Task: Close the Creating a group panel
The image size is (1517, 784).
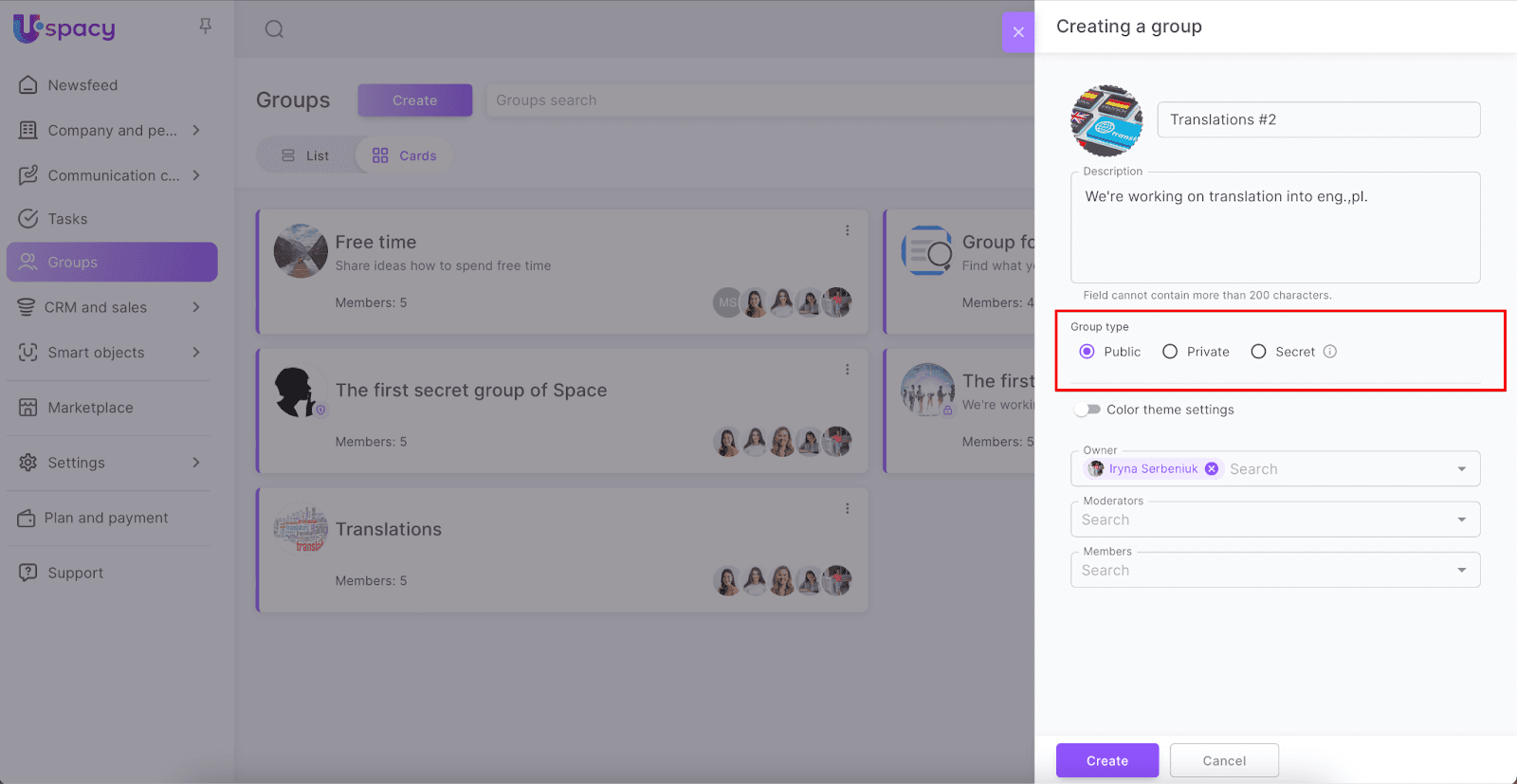Action: pyautogui.click(x=1017, y=32)
